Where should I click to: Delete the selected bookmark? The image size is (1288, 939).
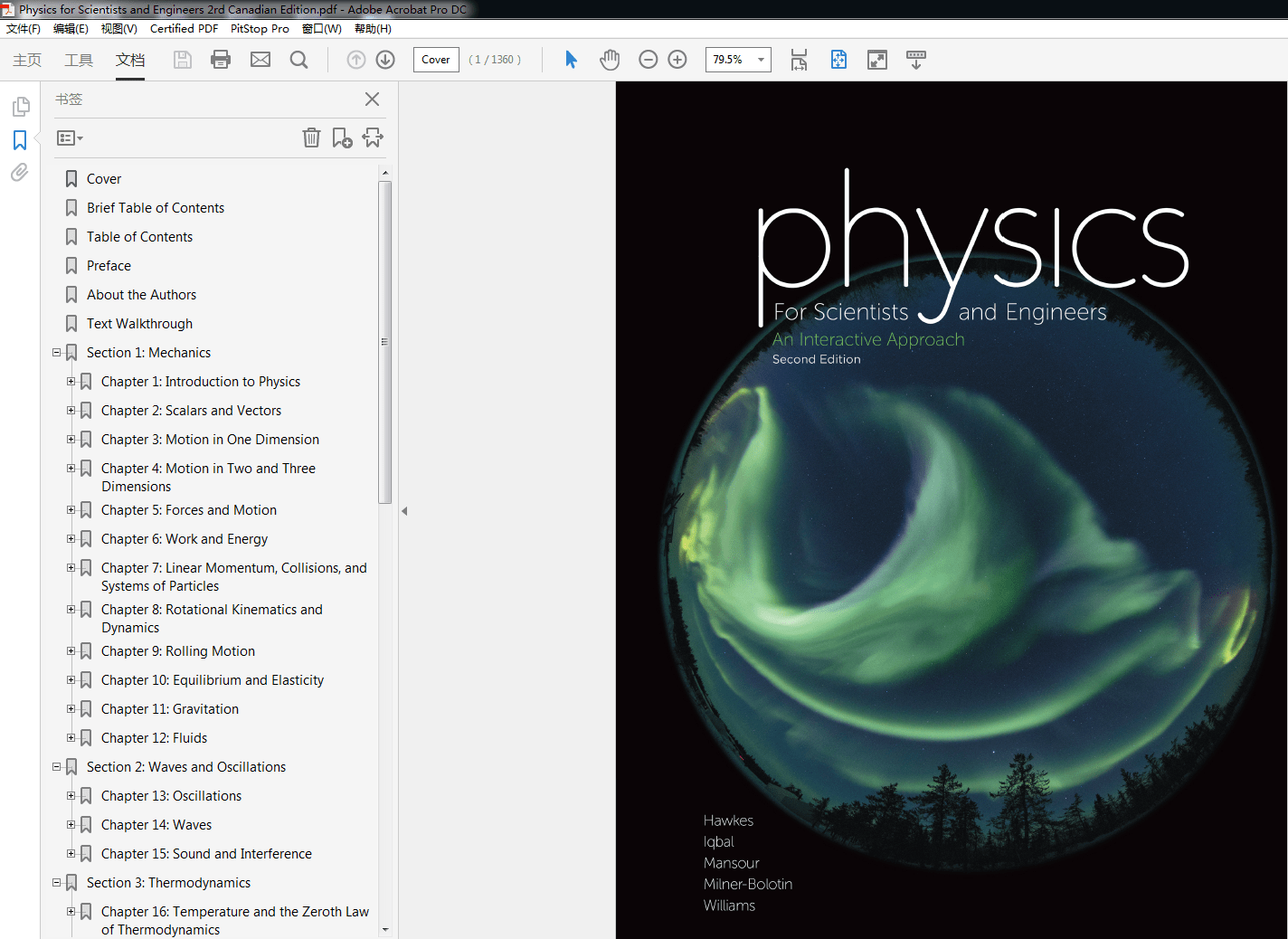pos(311,138)
